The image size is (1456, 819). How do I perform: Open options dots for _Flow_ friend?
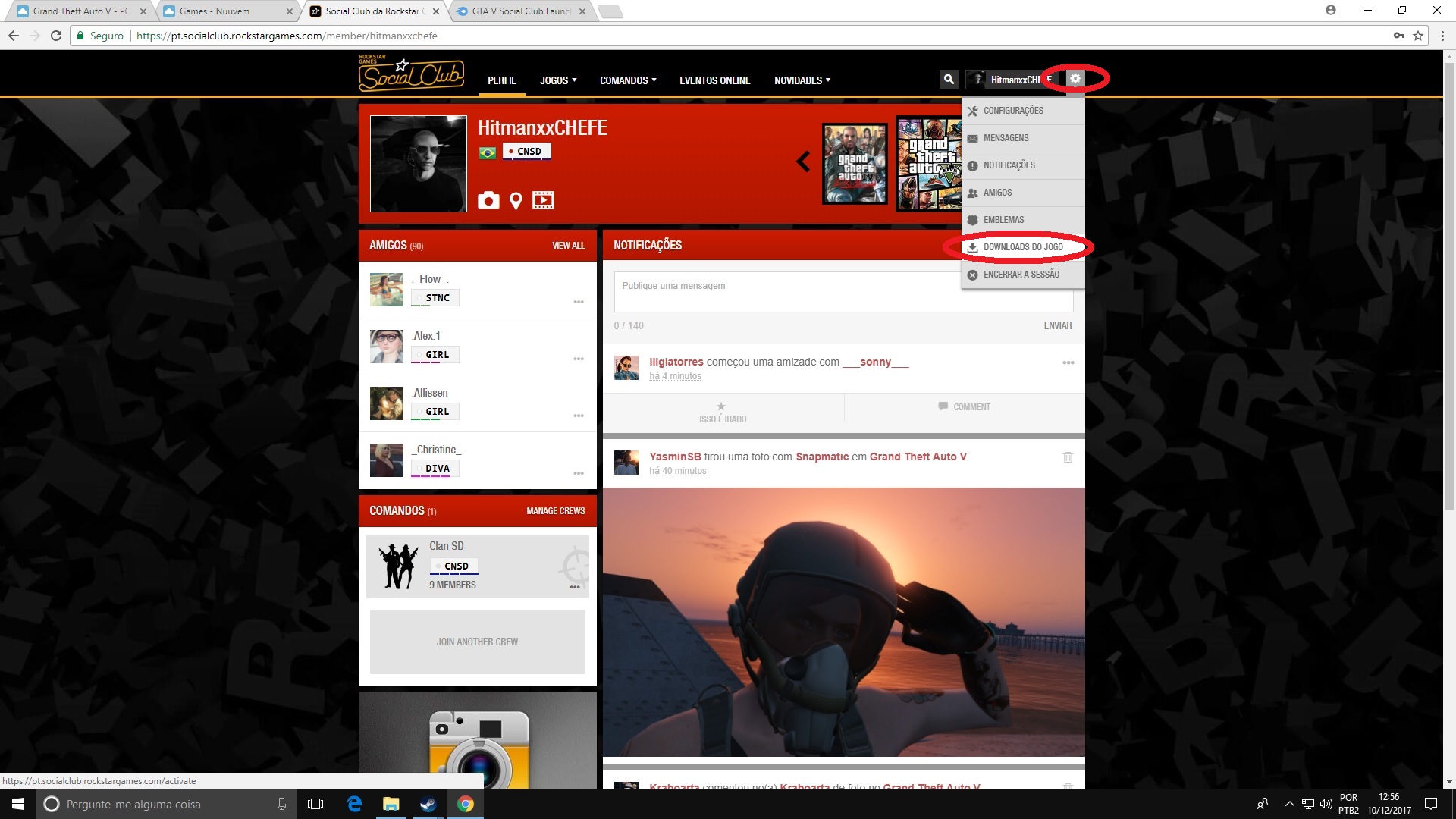pos(579,302)
